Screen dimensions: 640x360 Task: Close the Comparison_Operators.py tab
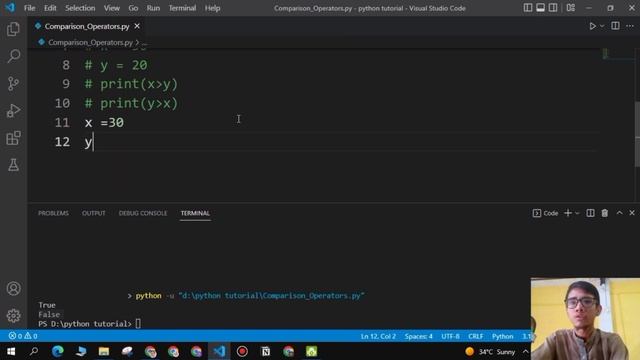[137, 26]
